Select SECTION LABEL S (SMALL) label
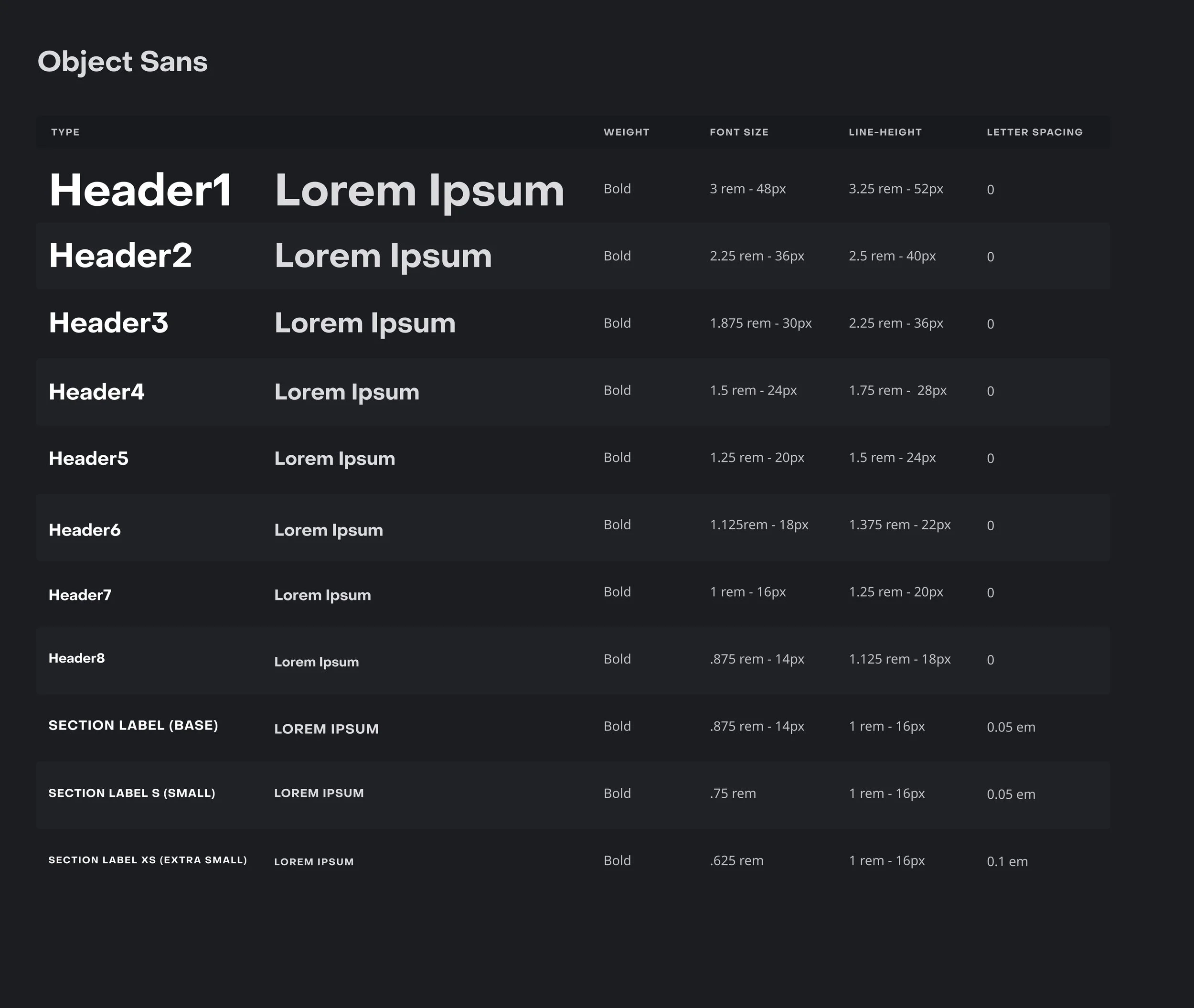This screenshot has width=1194, height=1008. 132,793
